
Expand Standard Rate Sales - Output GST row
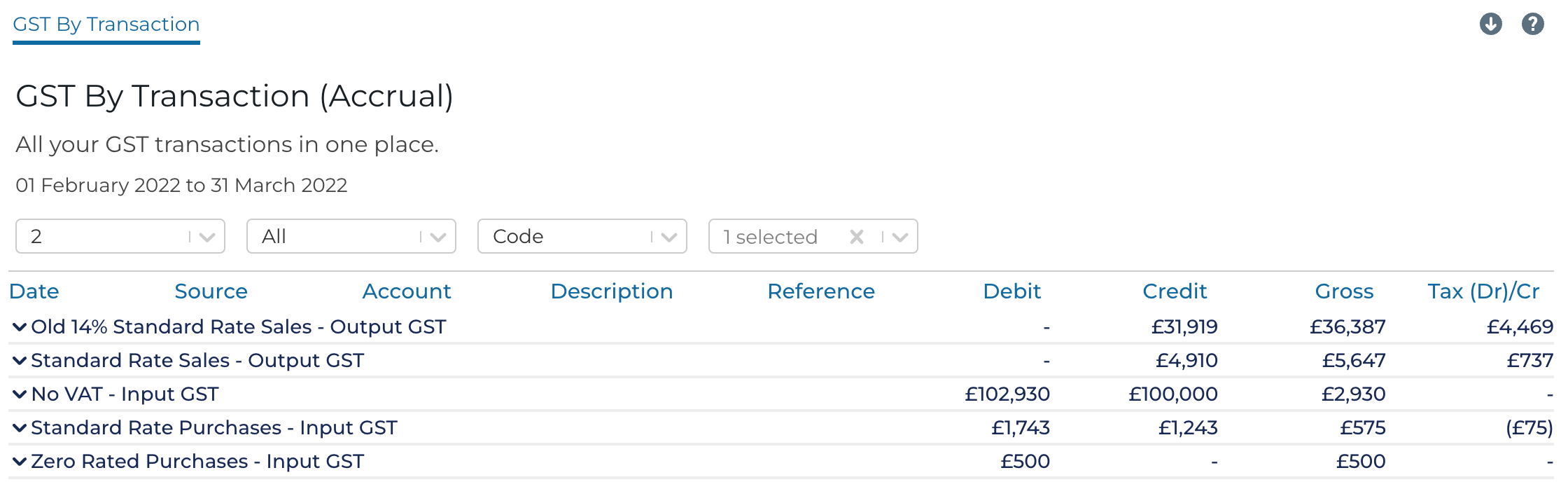point(20,361)
